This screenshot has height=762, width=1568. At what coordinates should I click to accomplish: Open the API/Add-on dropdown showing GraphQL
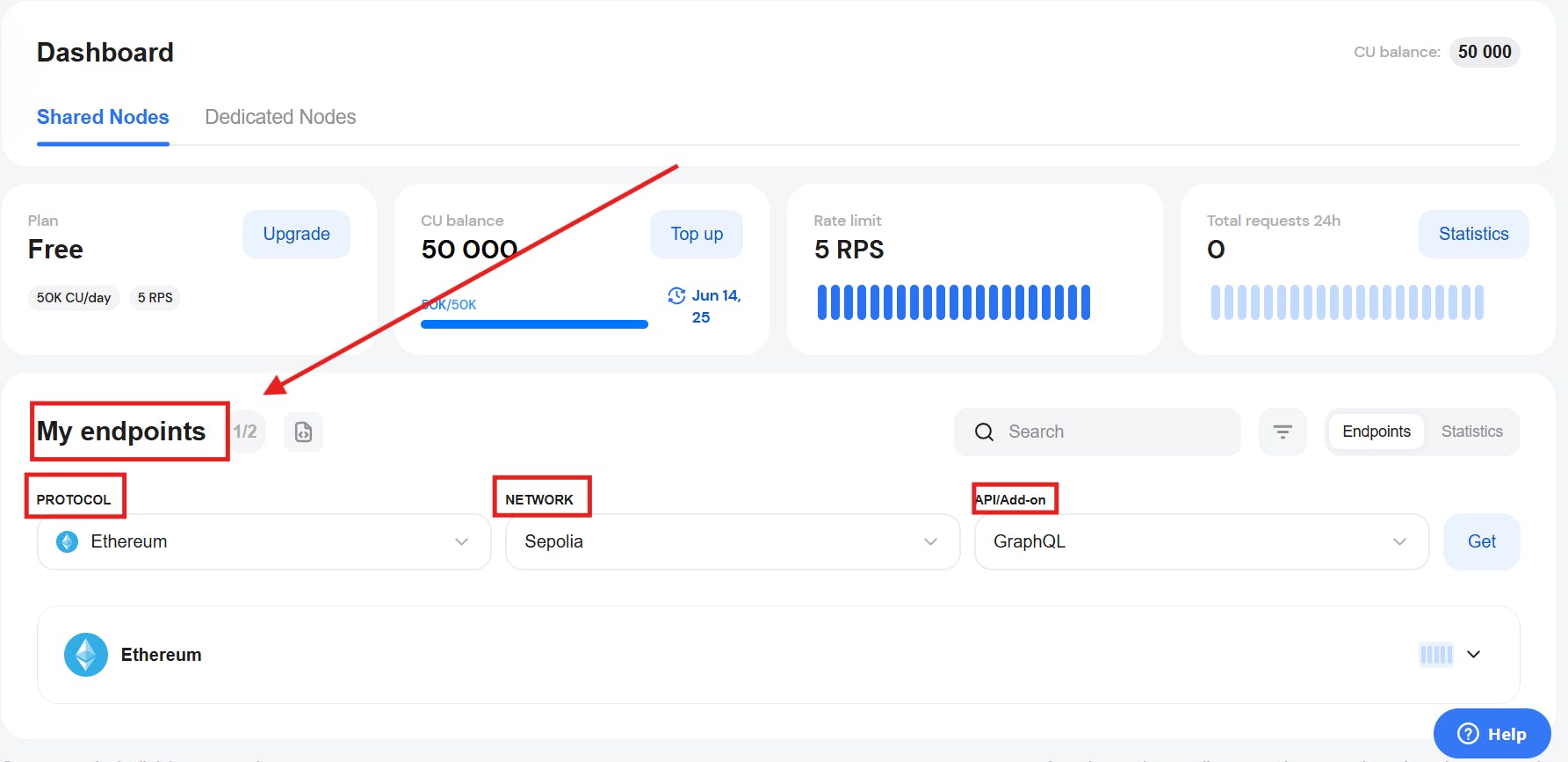pos(1200,541)
